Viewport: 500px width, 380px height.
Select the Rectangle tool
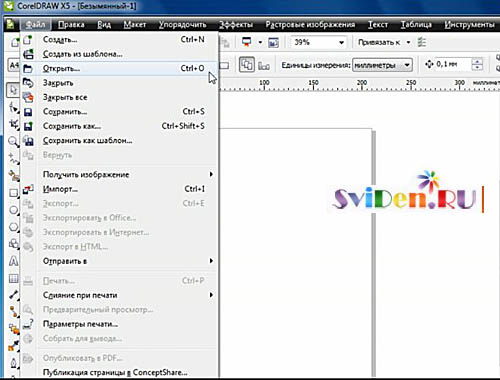13,193
